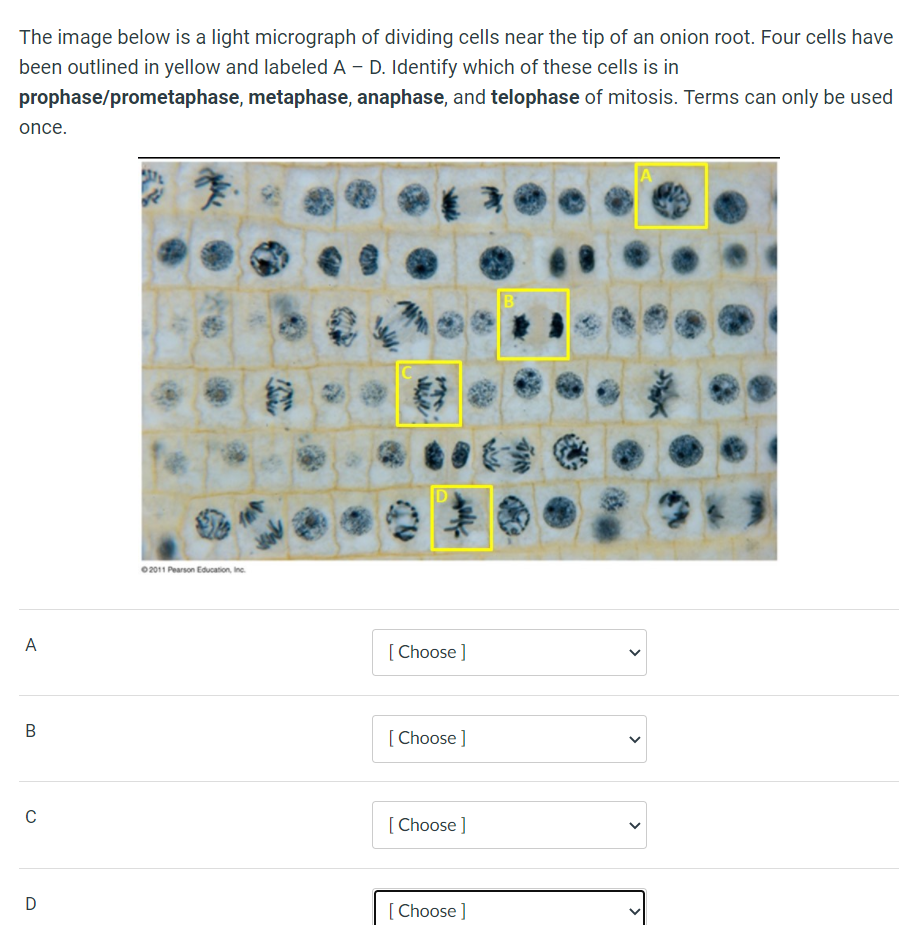Image resolution: width=921 pixels, height=925 pixels.
Task: Click the row label B
Action: pyautogui.click(x=30, y=731)
